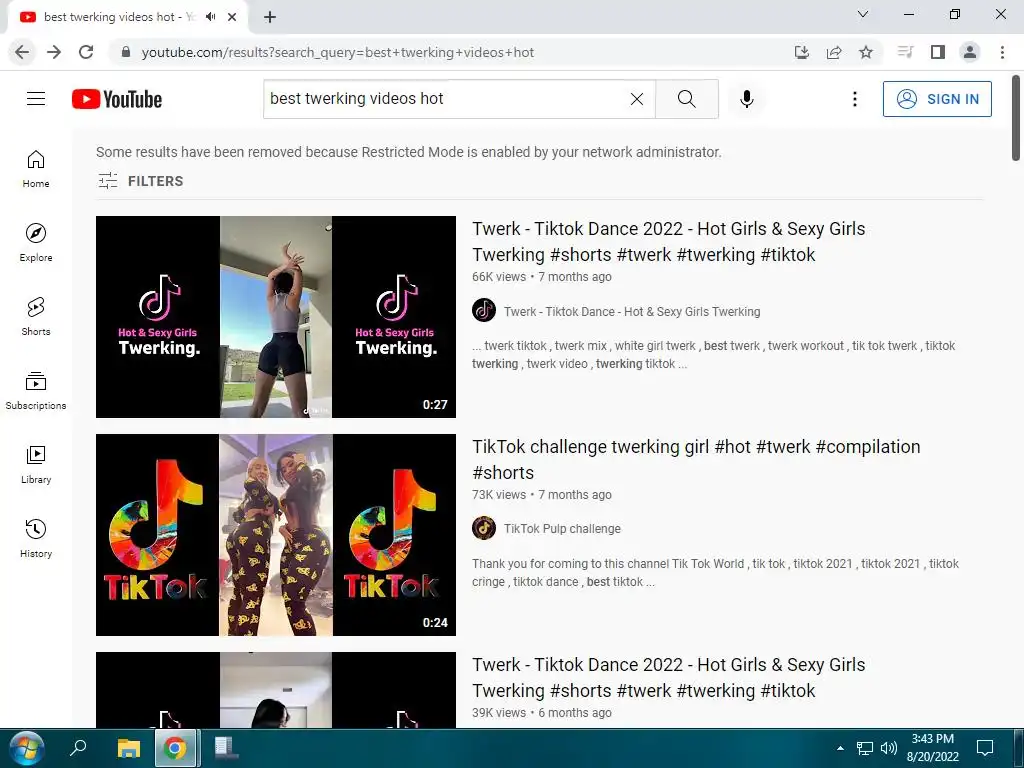Click Chrome icon in taskbar
This screenshot has height=768, width=1024.
click(x=175, y=748)
